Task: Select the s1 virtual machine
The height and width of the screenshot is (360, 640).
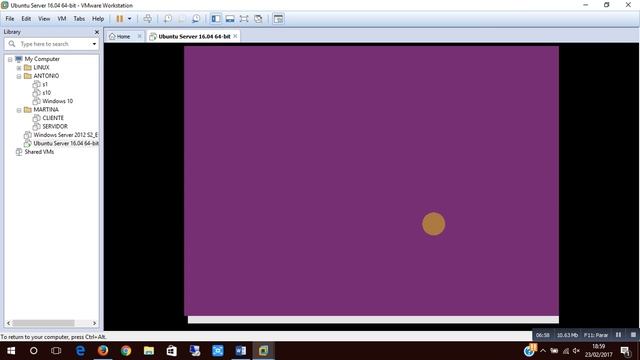Action: [45, 84]
